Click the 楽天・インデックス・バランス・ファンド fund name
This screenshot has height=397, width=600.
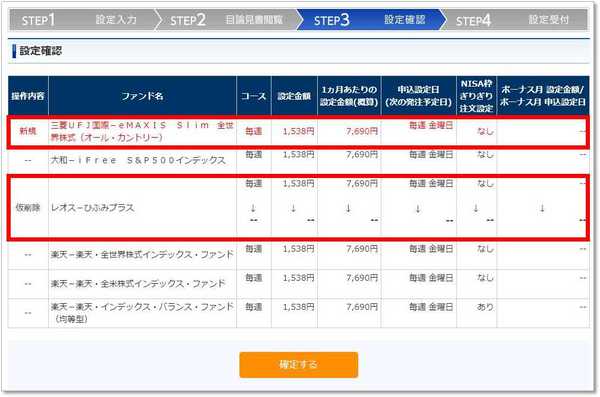[142, 312]
